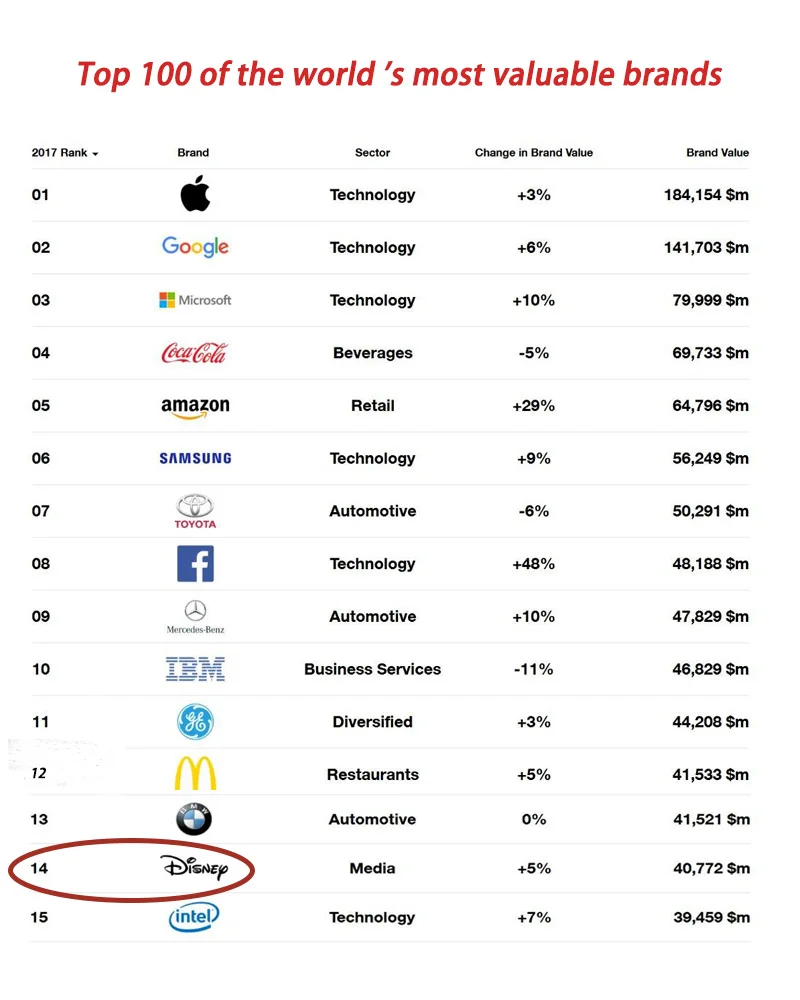Click the Sector column header
Screen dimensions: 800x1000
click(373, 152)
